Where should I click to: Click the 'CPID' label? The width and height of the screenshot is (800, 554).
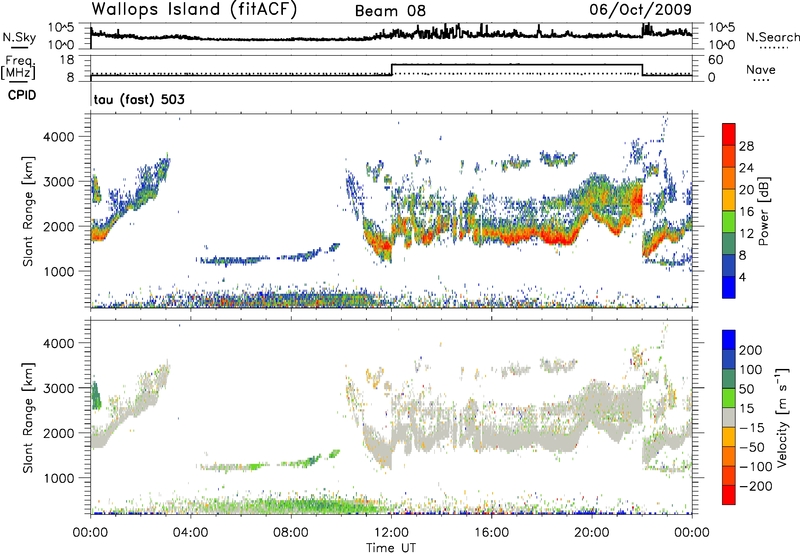pyautogui.click(x=22, y=95)
